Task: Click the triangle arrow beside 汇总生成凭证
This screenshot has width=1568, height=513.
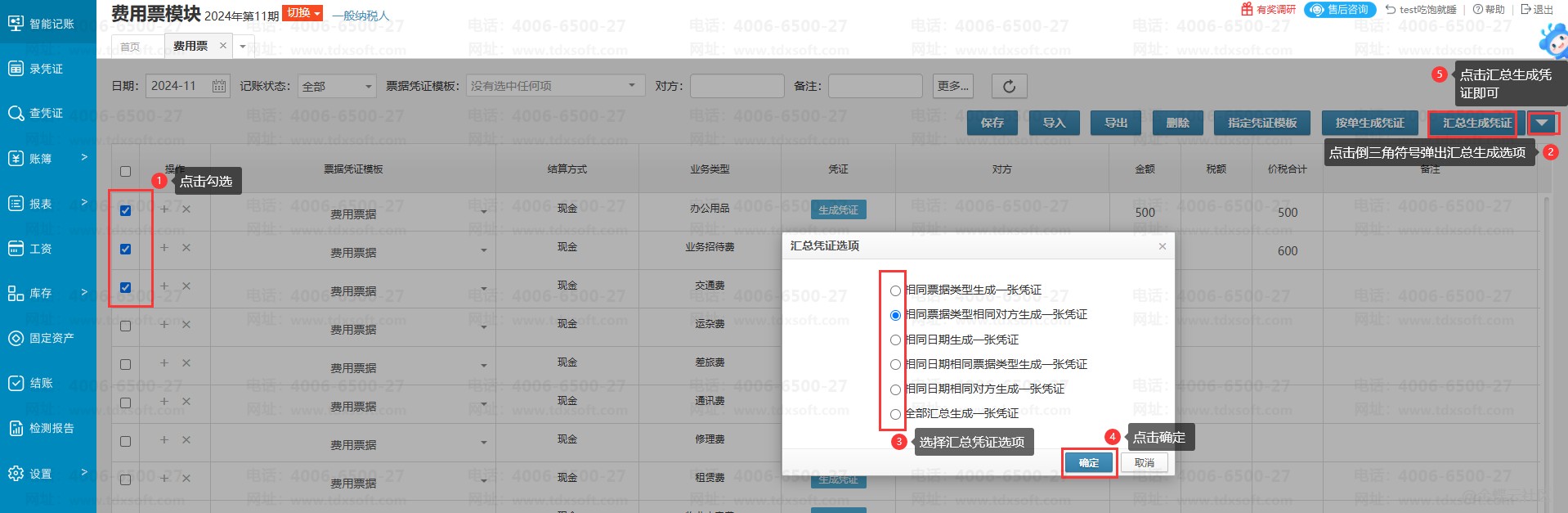Action: [1542, 124]
